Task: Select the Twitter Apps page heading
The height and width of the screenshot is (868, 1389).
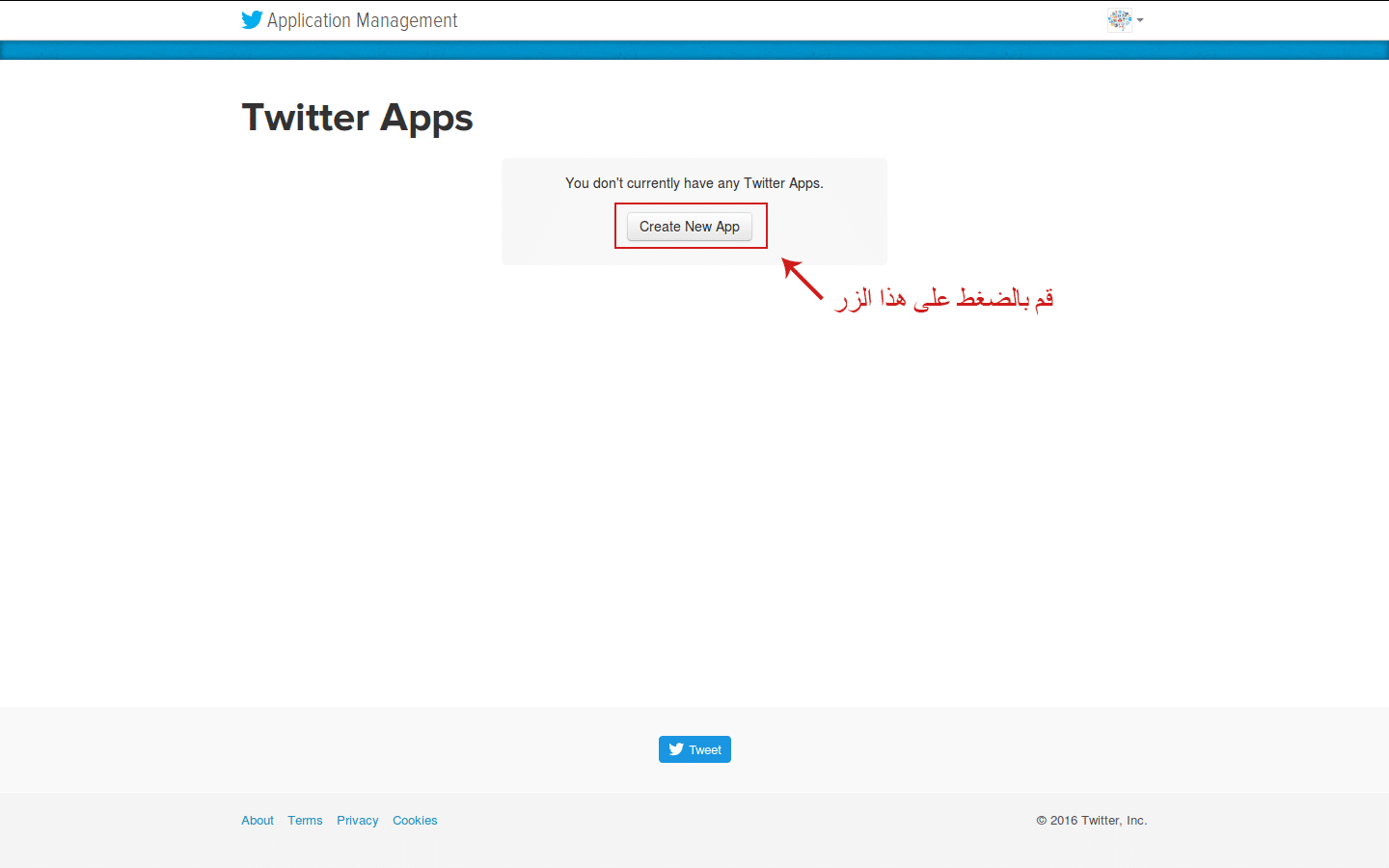Action: pos(357,118)
